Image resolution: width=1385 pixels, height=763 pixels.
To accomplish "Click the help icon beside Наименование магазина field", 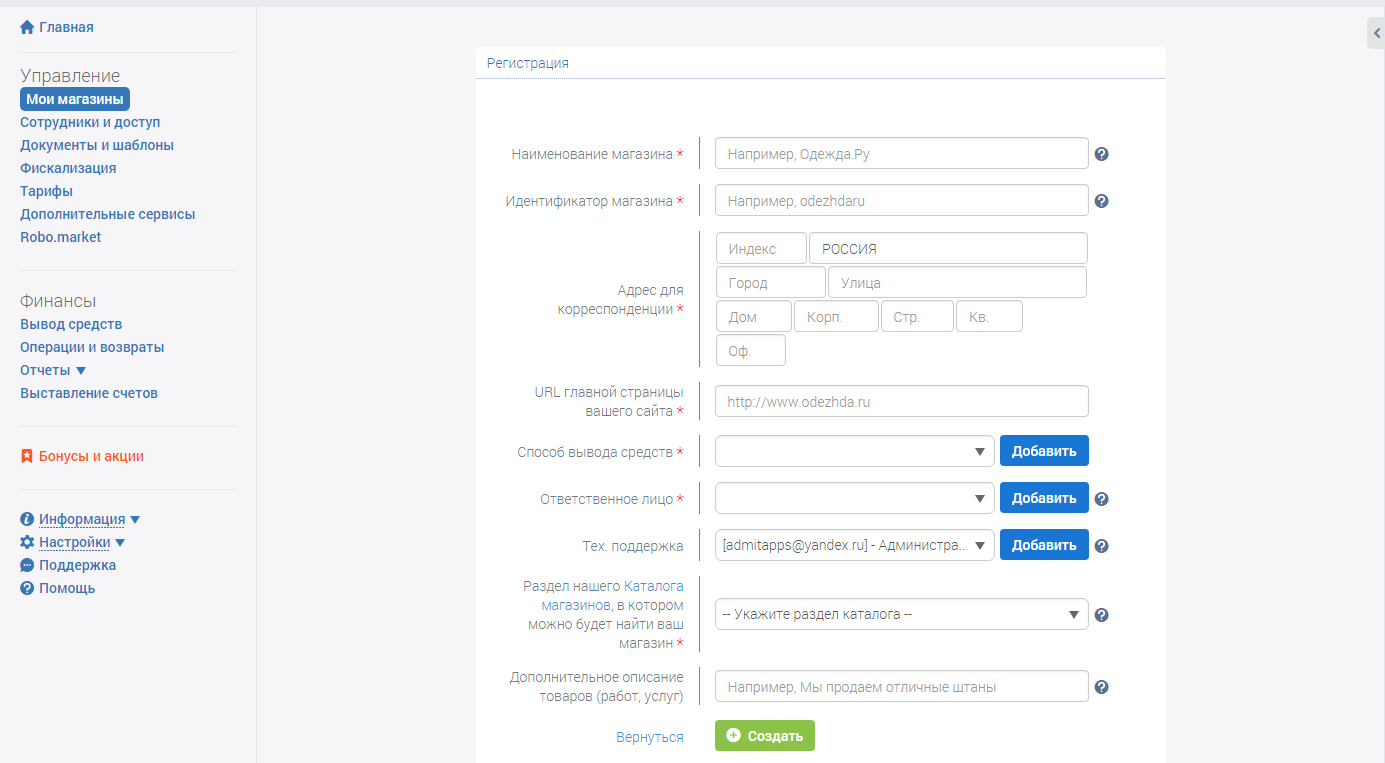I will 1101,154.
